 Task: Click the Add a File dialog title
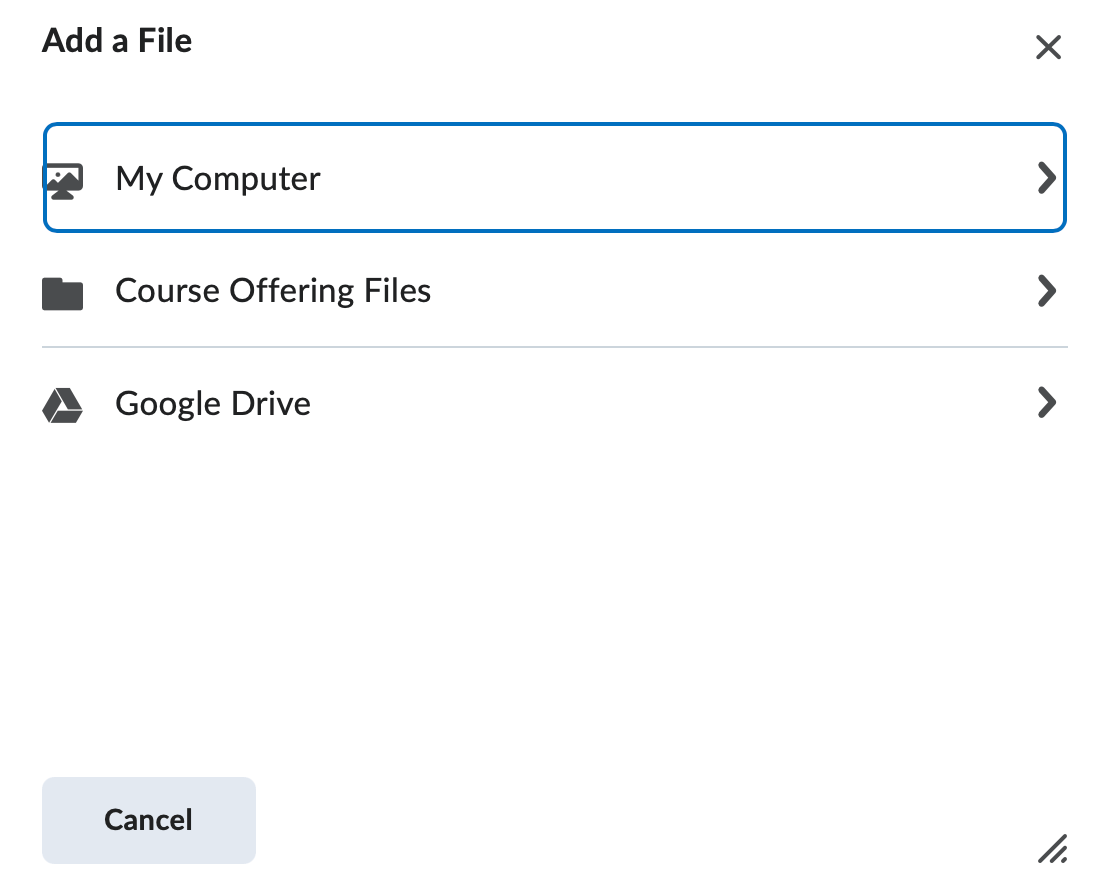tap(116, 41)
